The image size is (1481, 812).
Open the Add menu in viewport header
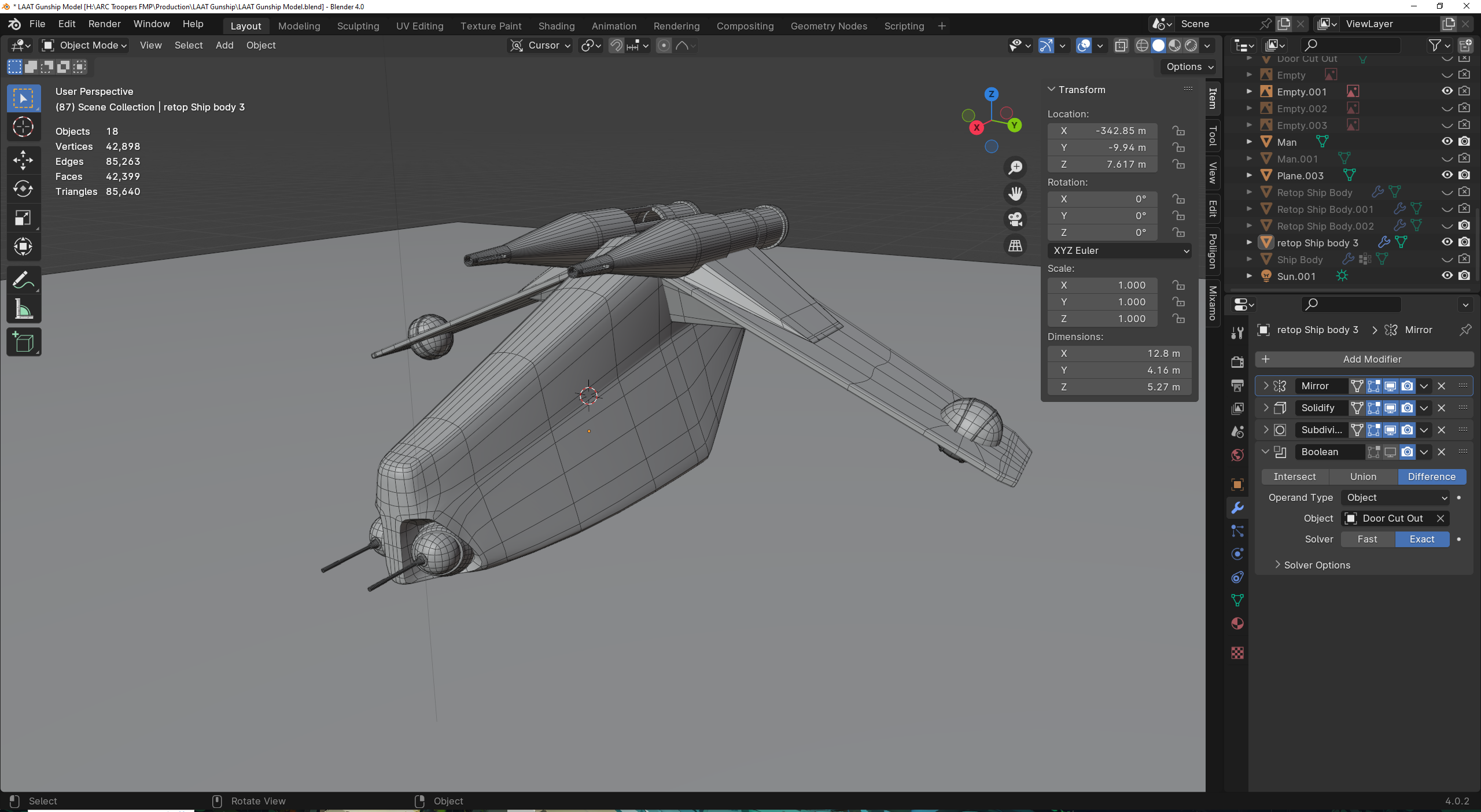tap(224, 46)
